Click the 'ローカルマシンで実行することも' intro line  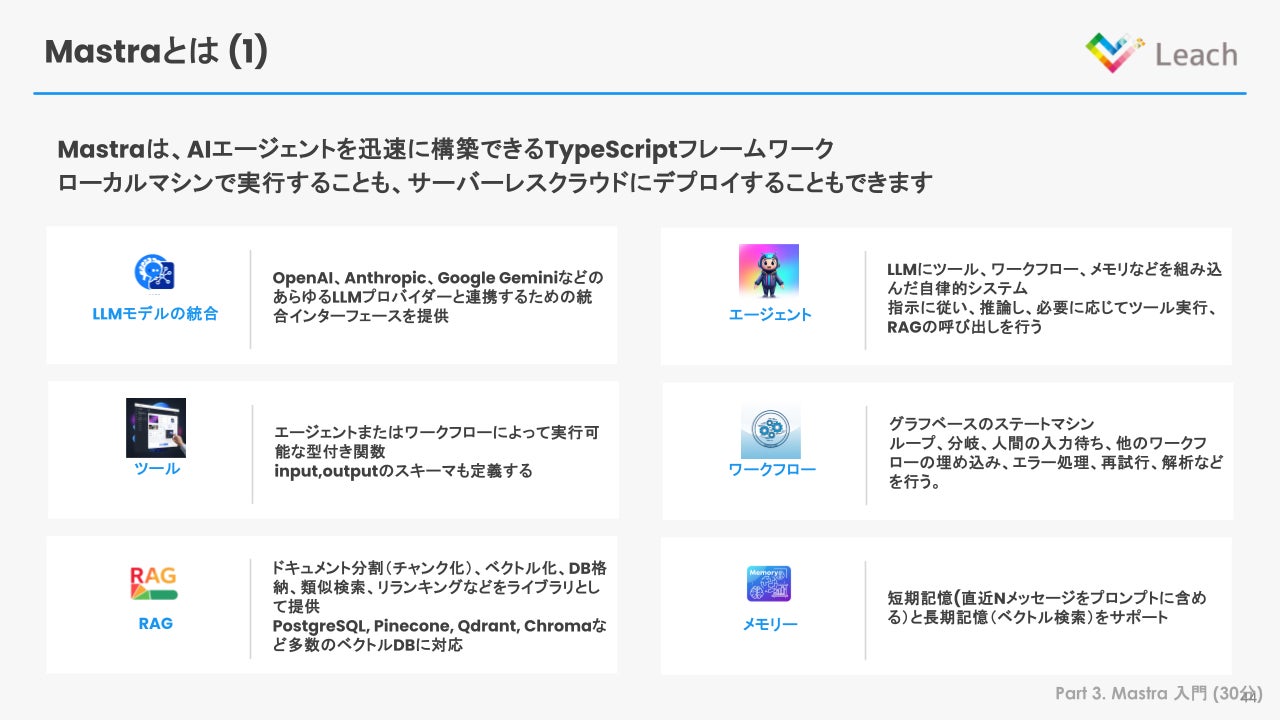[495, 183]
